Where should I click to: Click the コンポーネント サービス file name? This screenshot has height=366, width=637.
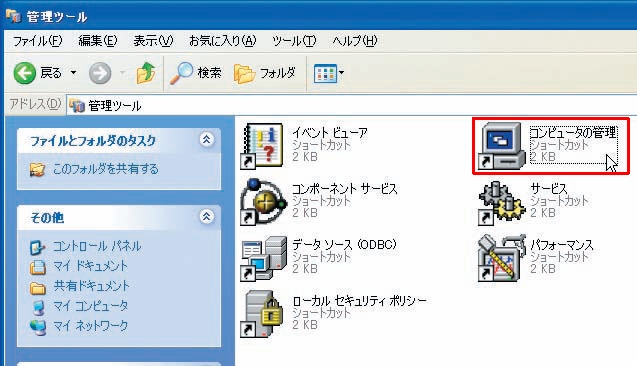pos(344,189)
